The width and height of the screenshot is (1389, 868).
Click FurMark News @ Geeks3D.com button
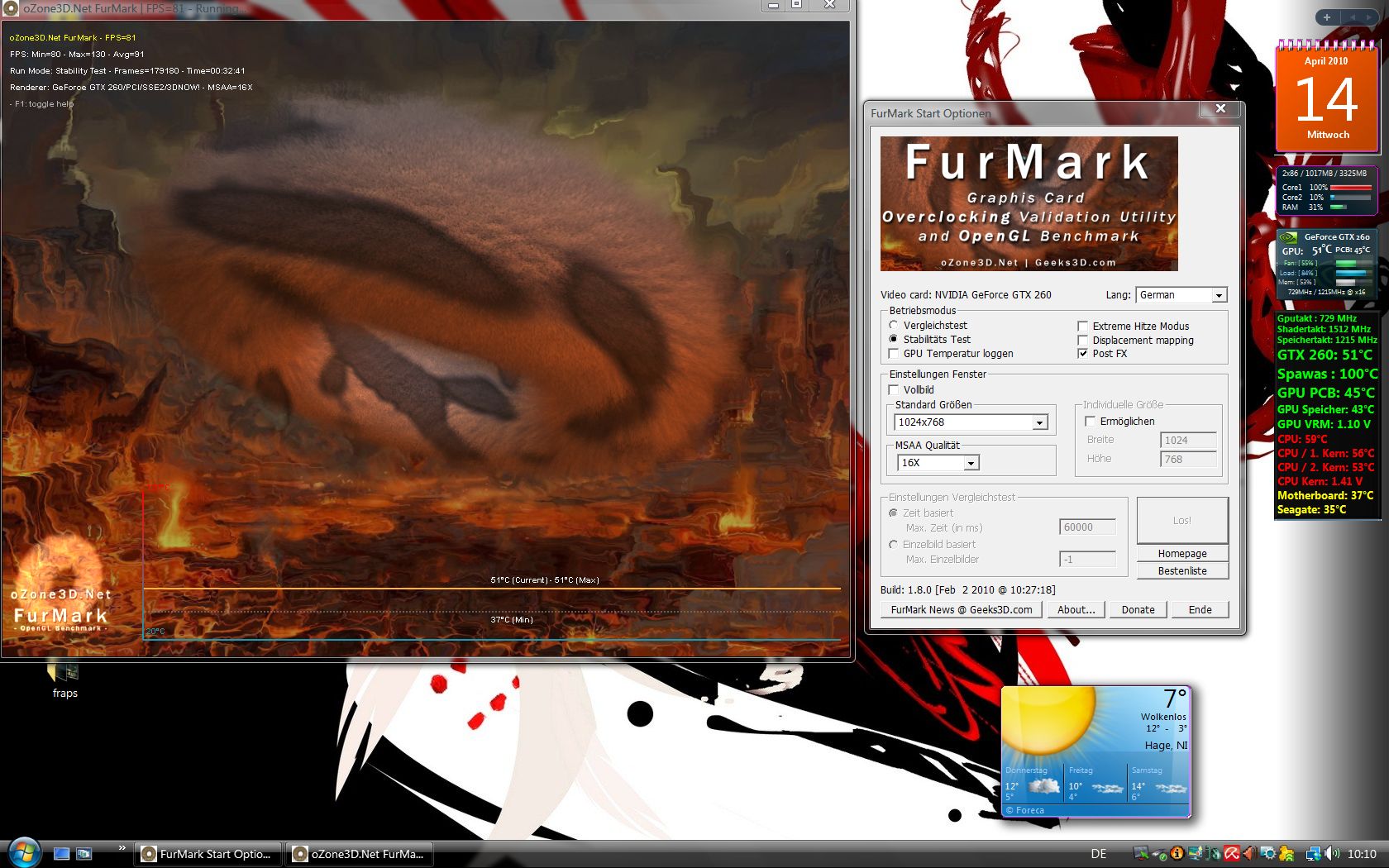click(962, 610)
